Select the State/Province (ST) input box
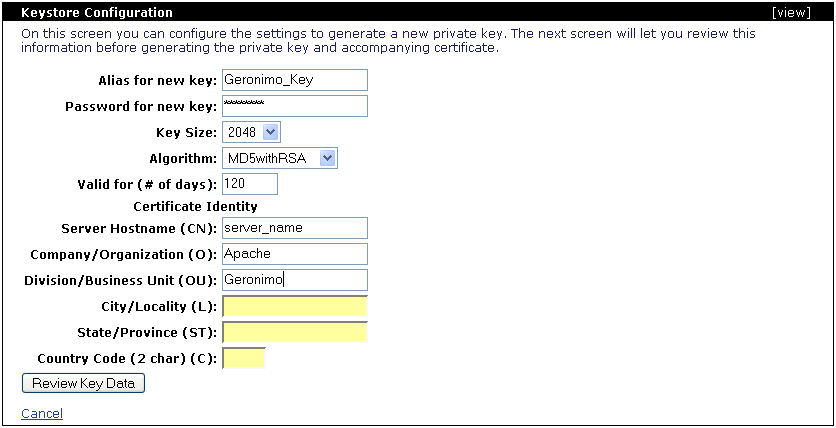The height and width of the screenshot is (428, 836). (294, 332)
